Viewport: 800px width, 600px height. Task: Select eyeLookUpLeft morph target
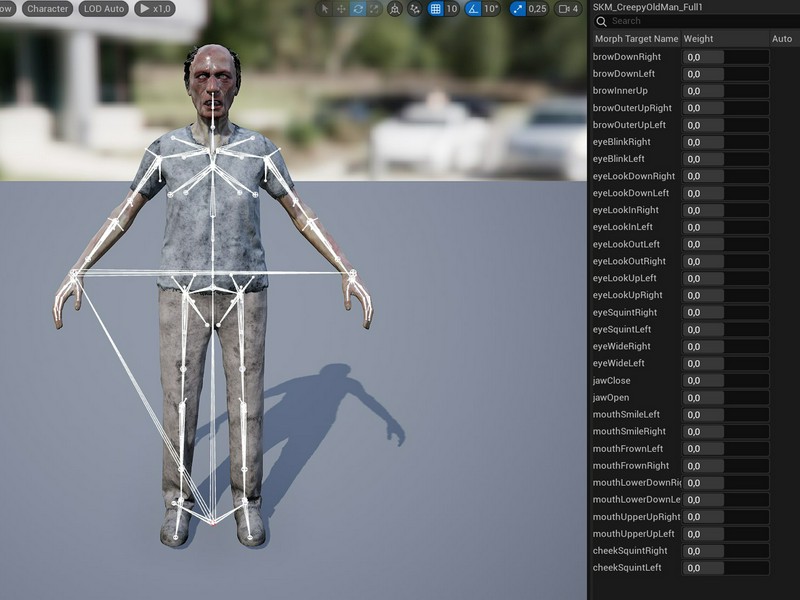pos(624,278)
